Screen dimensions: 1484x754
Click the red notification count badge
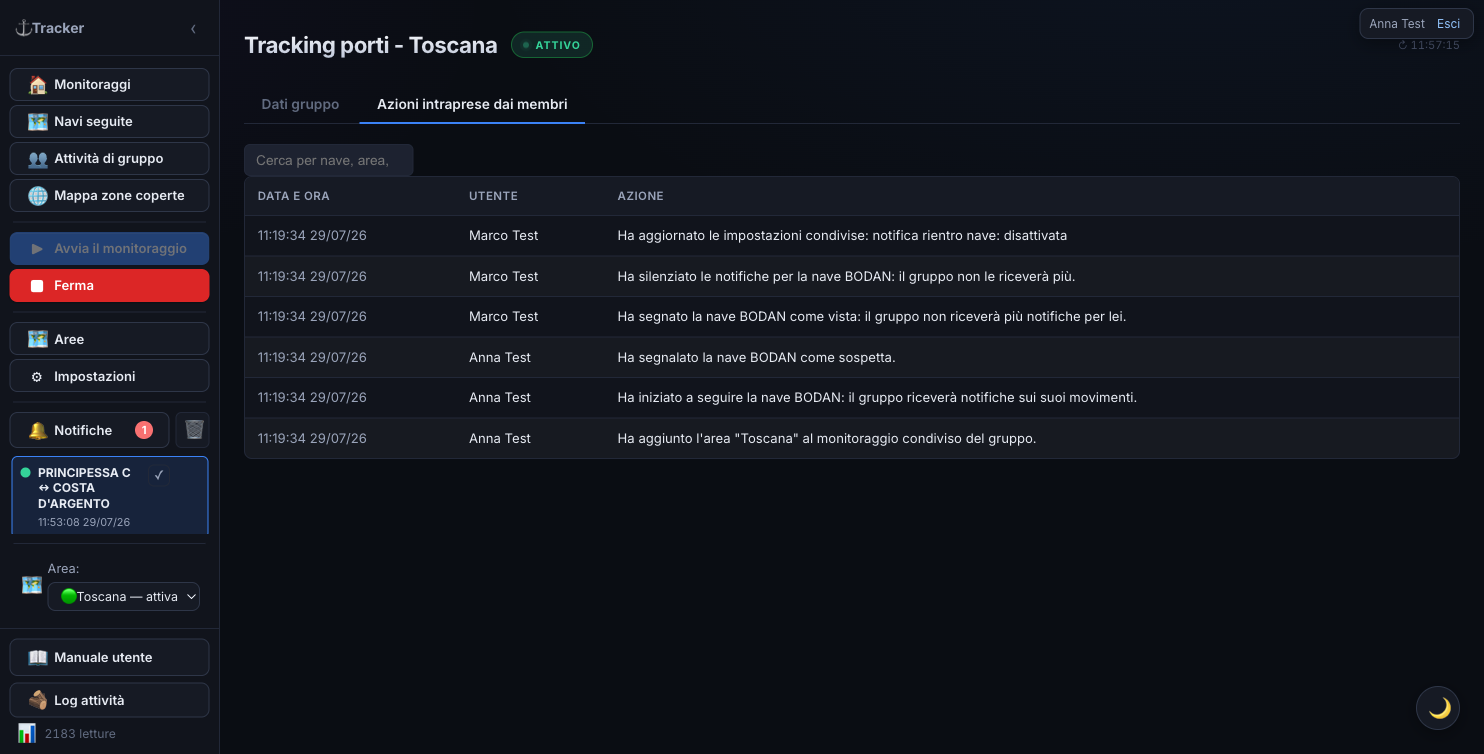[144, 430]
